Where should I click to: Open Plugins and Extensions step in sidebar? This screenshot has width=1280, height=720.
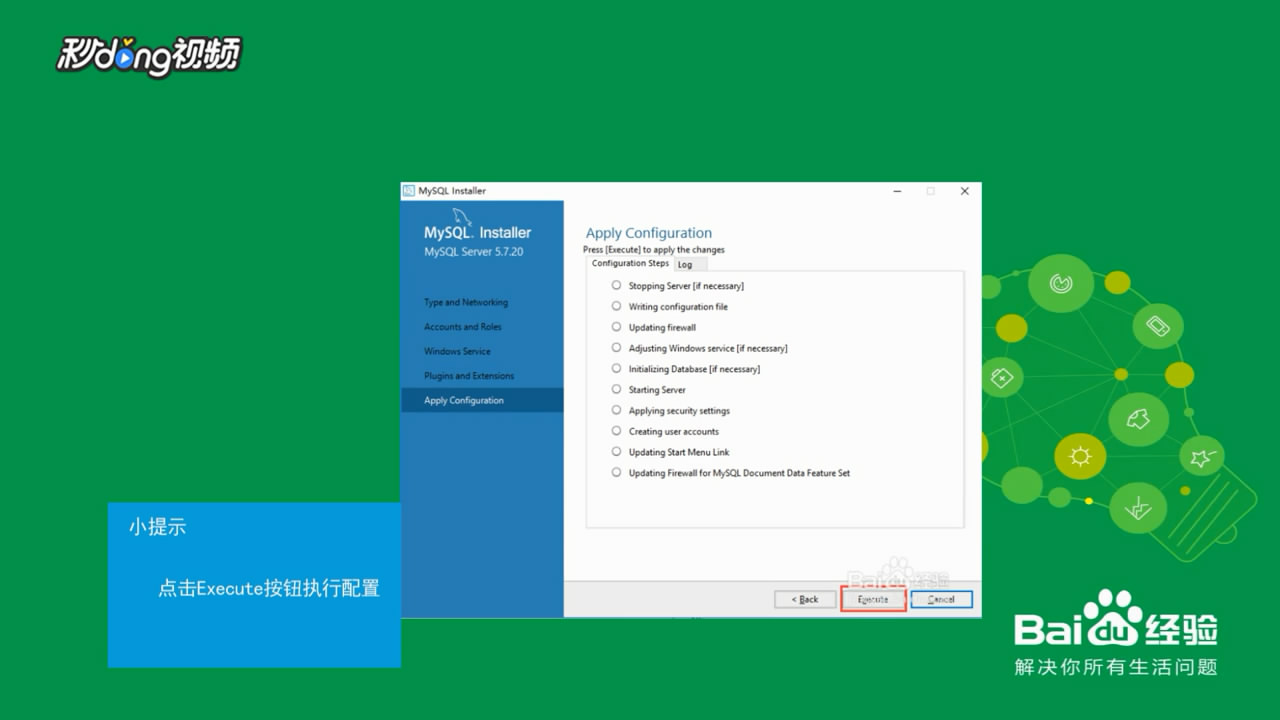coord(469,376)
